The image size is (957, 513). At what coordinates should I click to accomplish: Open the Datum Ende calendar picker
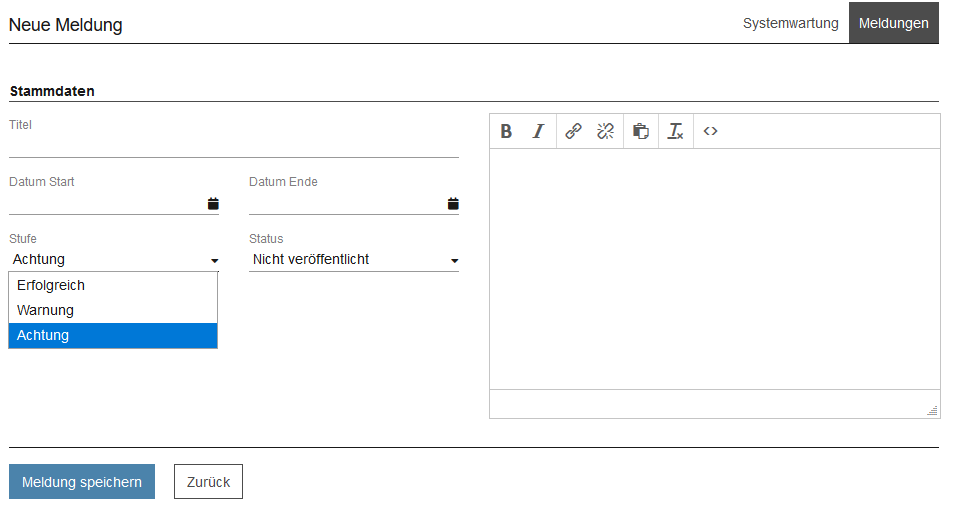[453, 204]
